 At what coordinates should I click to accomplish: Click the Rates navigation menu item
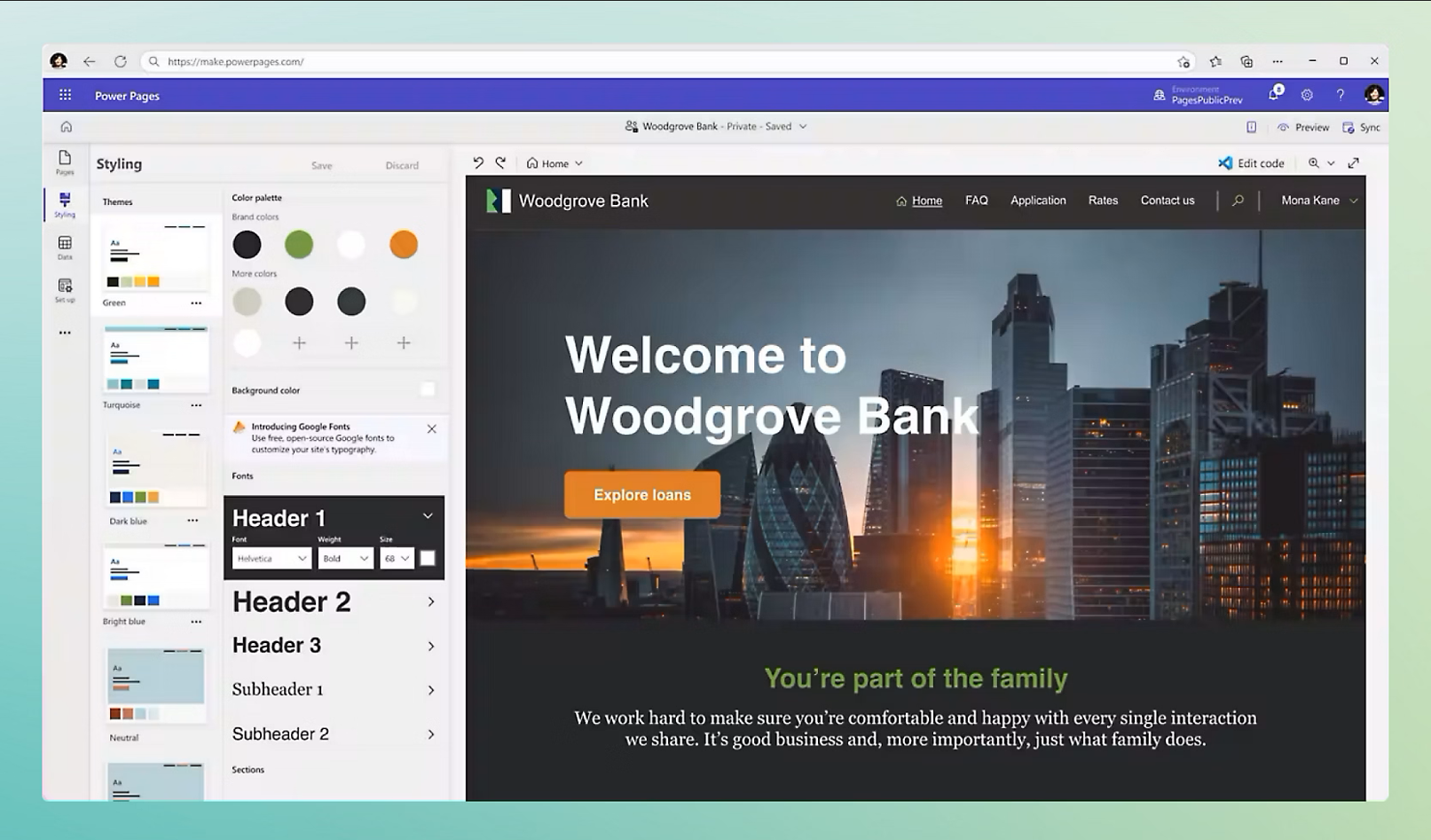[x=1103, y=200]
